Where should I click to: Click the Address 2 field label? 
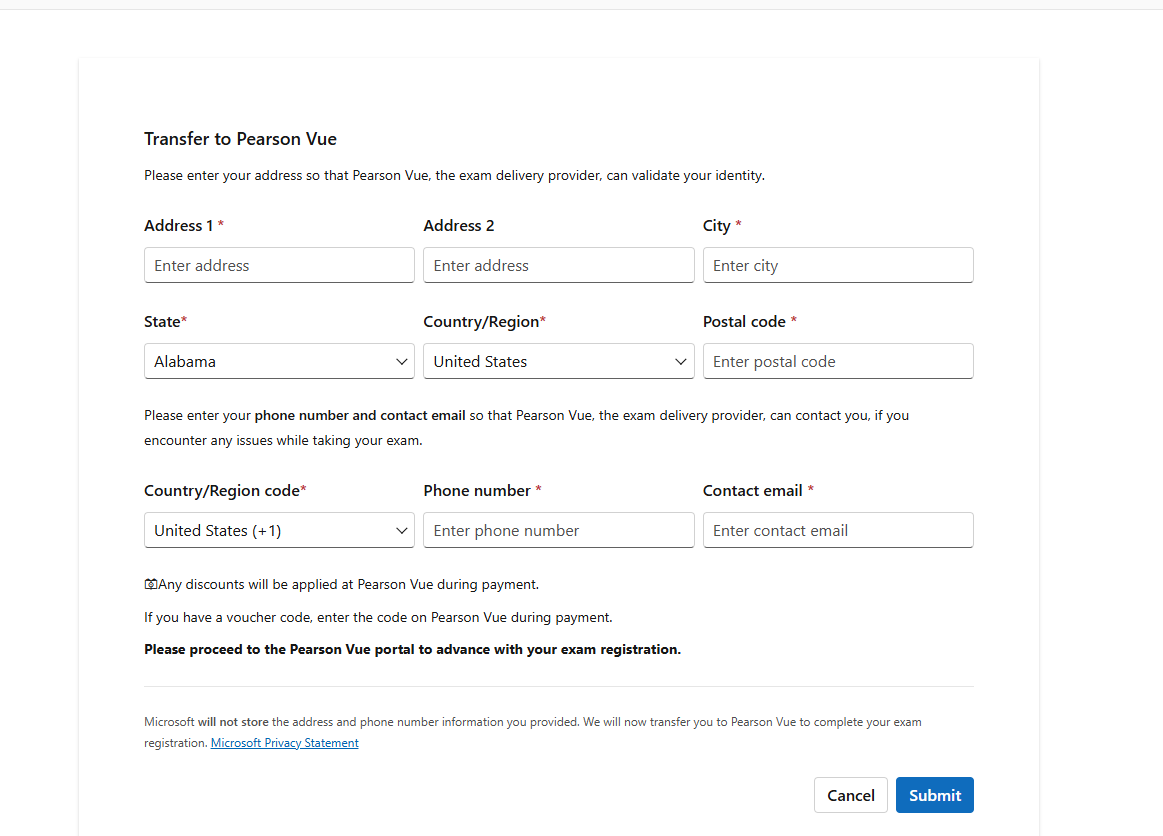[x=458, y=226]
